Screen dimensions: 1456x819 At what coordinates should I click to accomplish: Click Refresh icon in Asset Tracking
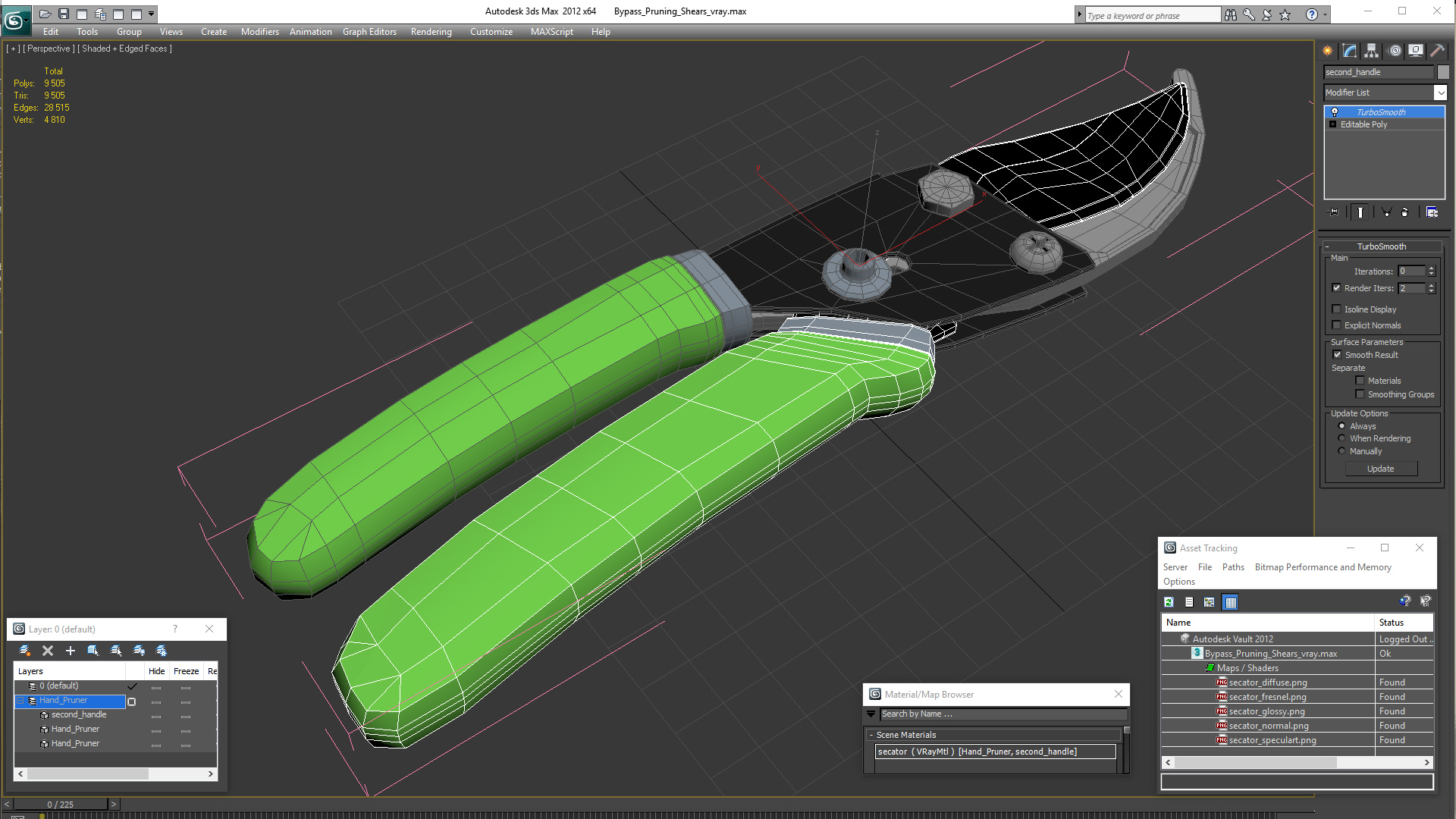pos(1169,602)
